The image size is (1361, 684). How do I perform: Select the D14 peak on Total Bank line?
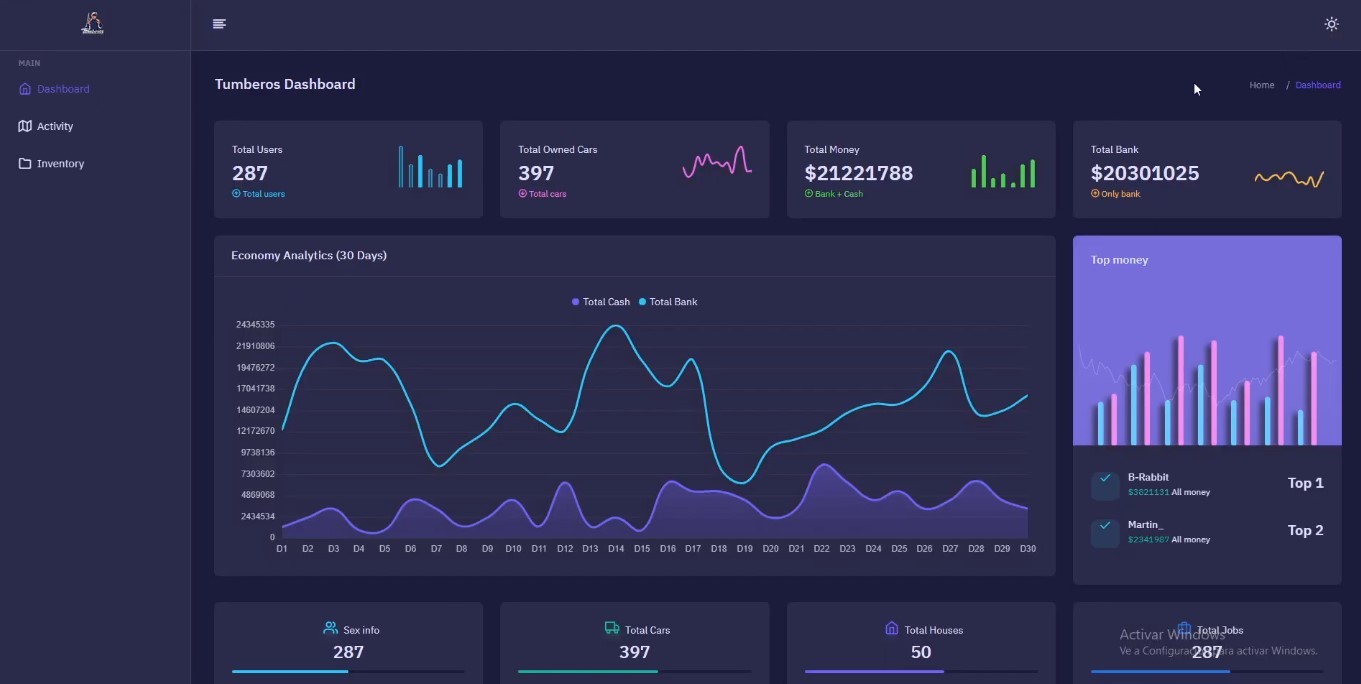coord(616,326)
